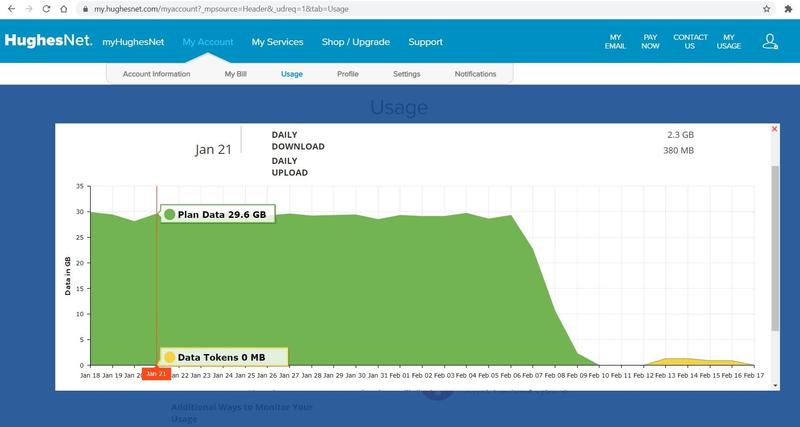Screen dimensions: 800x427
Task: Select the Account Information tab
Action: 156,74
